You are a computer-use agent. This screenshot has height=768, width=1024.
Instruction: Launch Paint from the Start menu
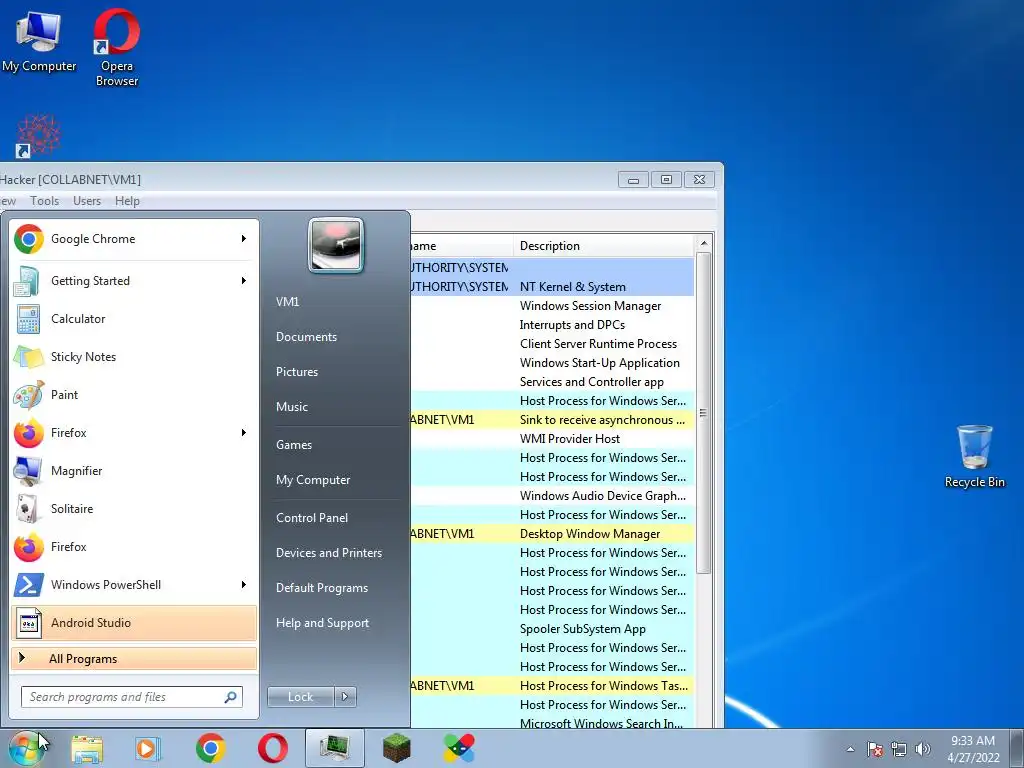(x=134, y=394)
